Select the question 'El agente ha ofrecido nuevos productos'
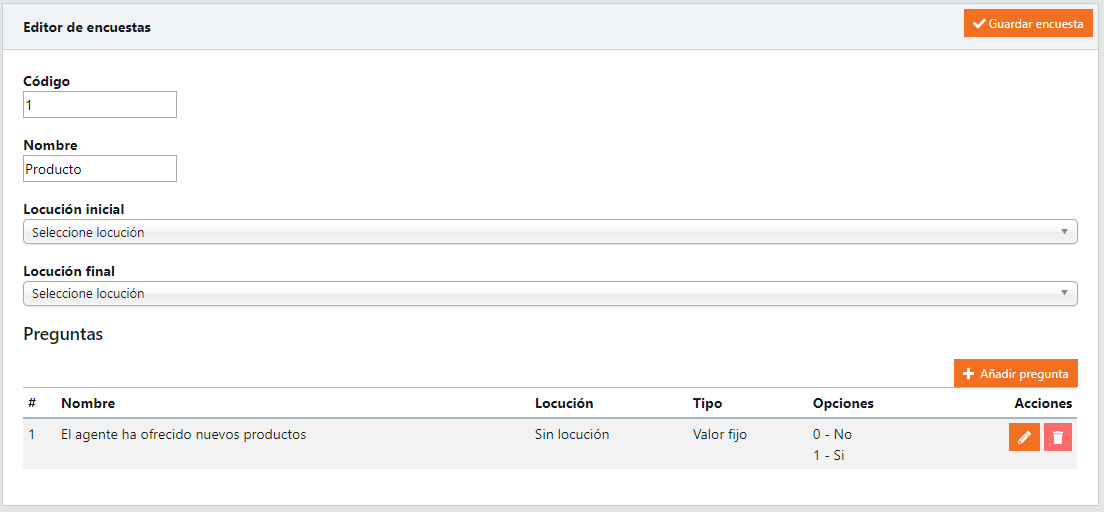Screen dimensions: 1104x512 183,435
